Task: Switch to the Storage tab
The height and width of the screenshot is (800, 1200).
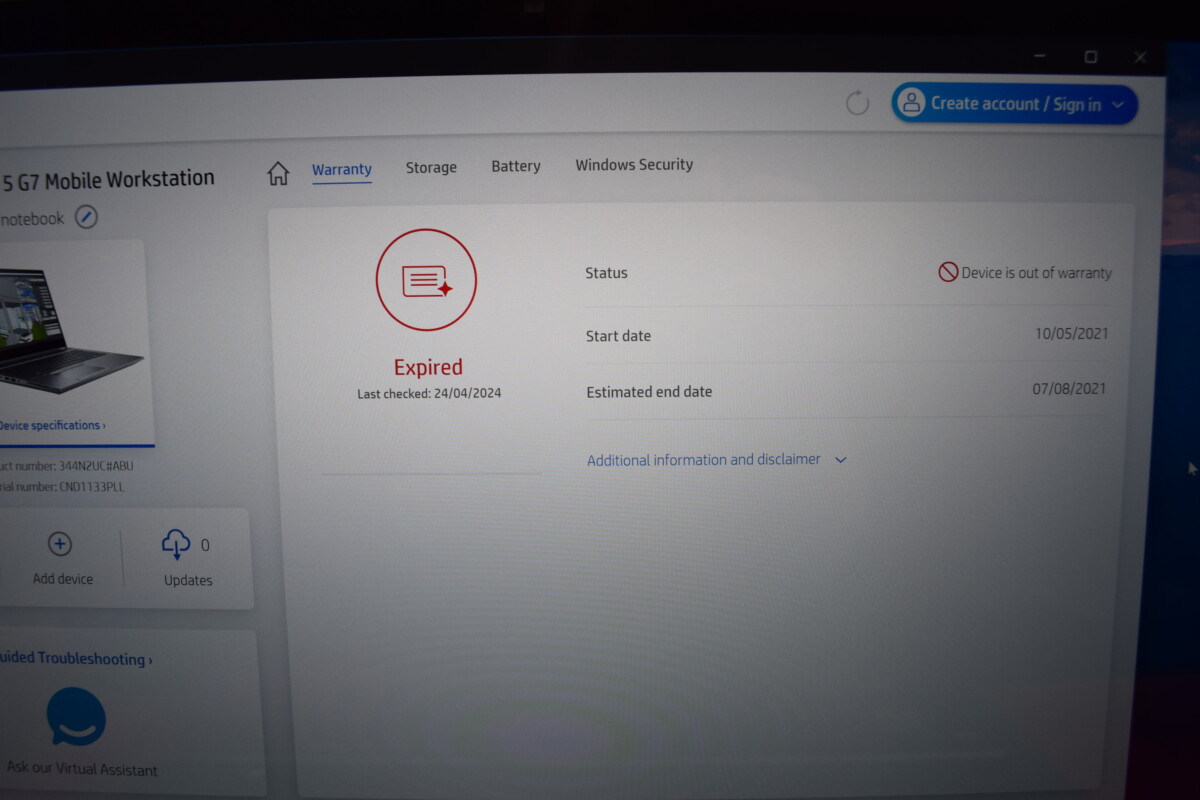Action: point(431,168)
